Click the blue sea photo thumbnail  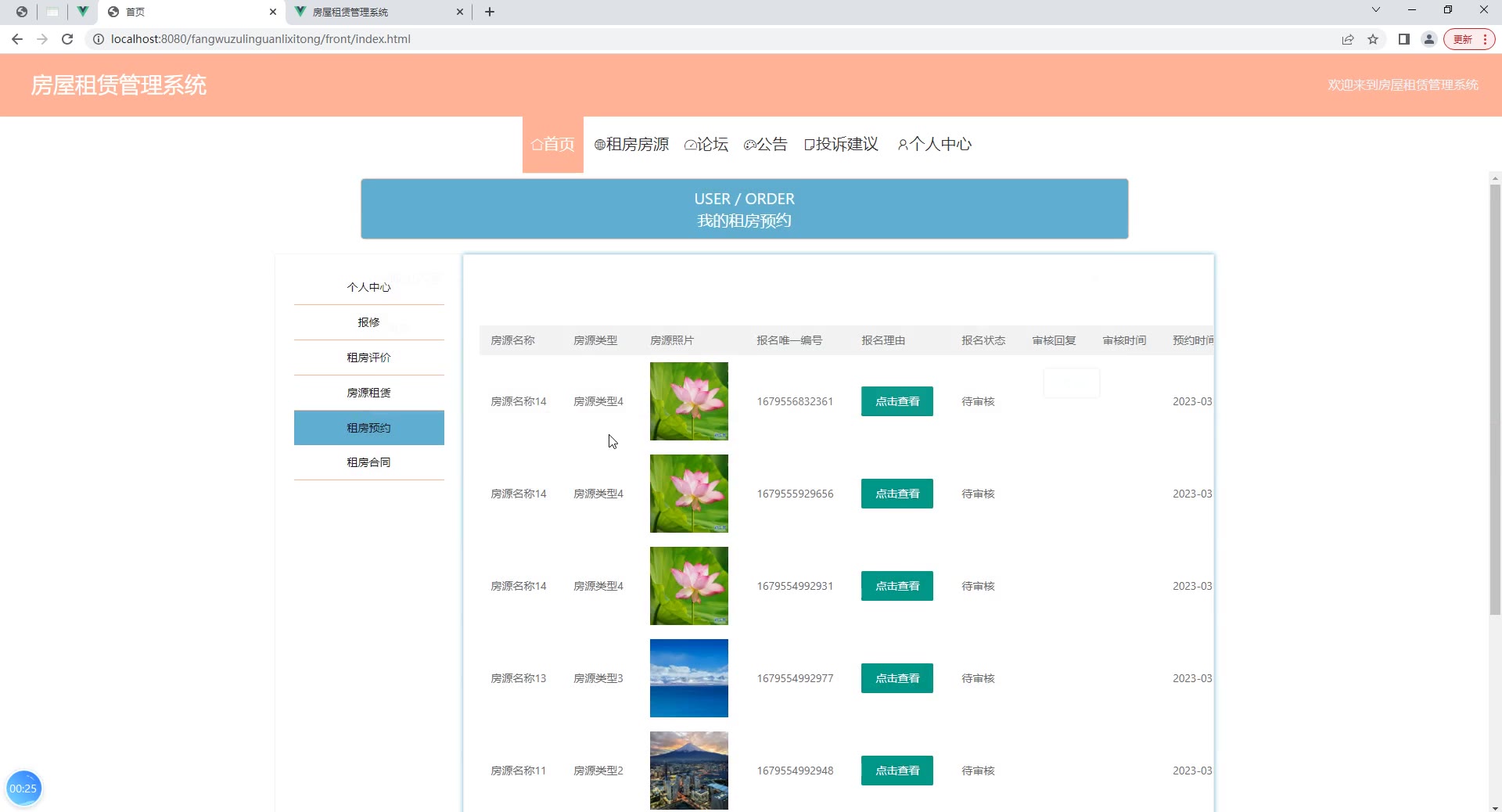click(x=688, y=678)
